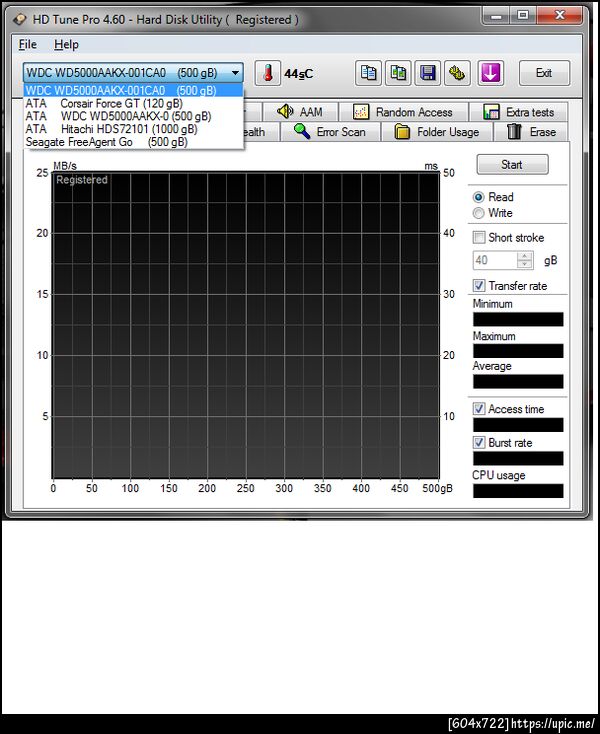Click the Minimum result field
600x734 pixels.
pyautogui.click(x=518, y=319)
